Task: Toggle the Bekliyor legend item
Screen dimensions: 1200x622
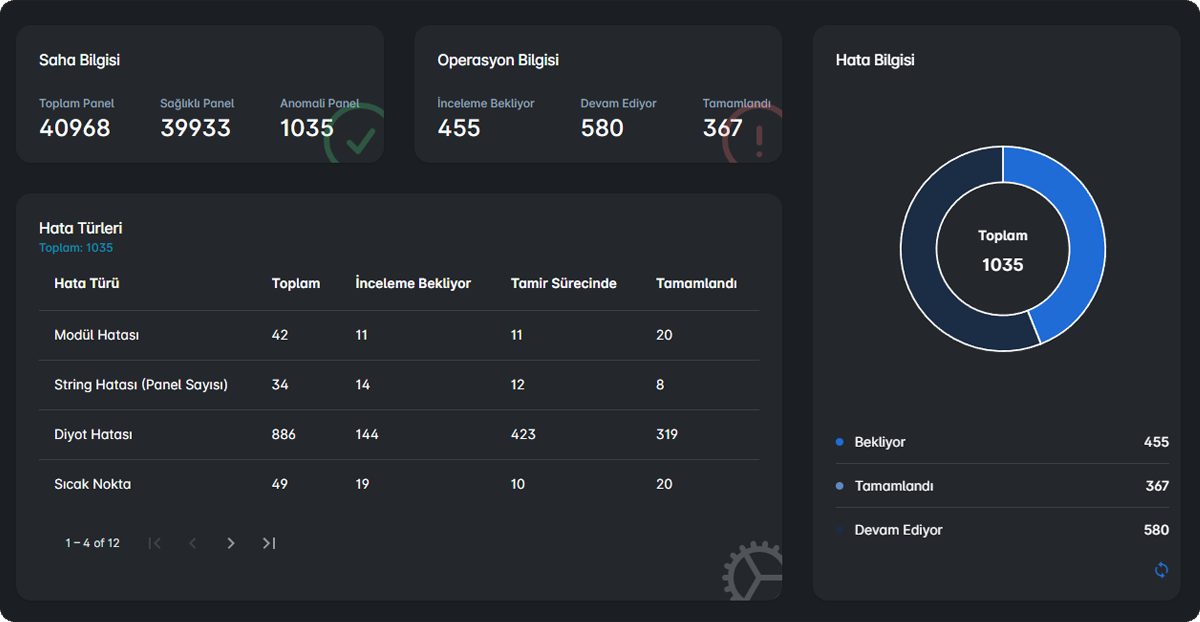Action: (880, 442)
